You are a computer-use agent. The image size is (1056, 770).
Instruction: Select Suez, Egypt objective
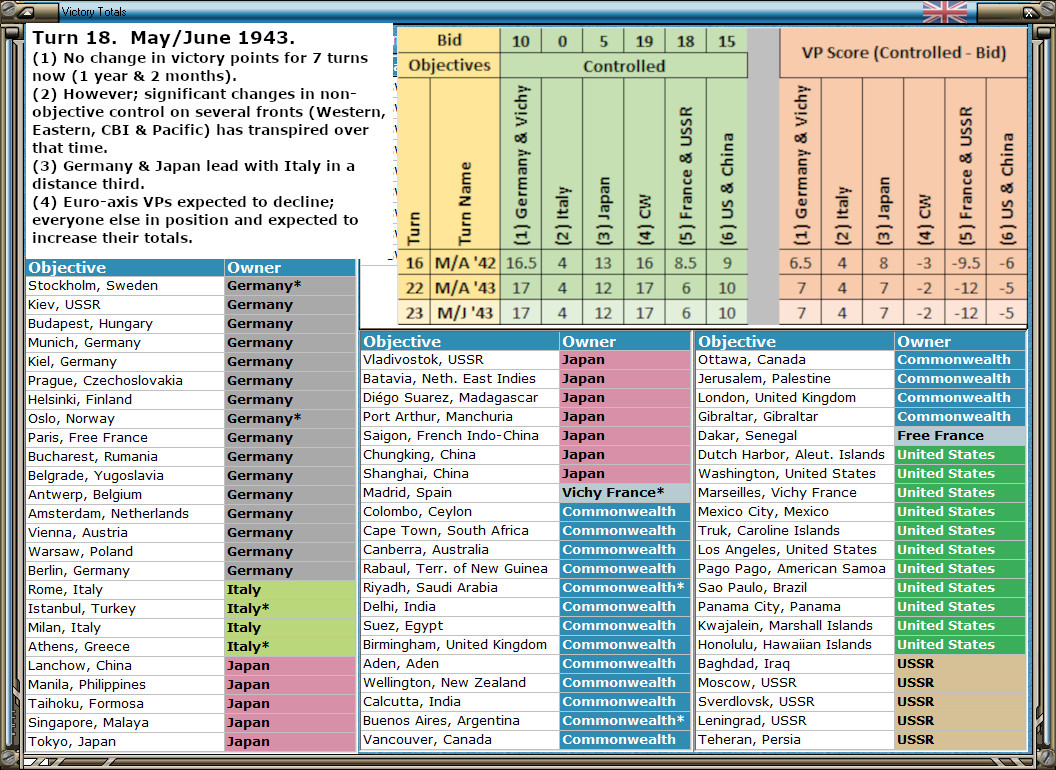460,625
